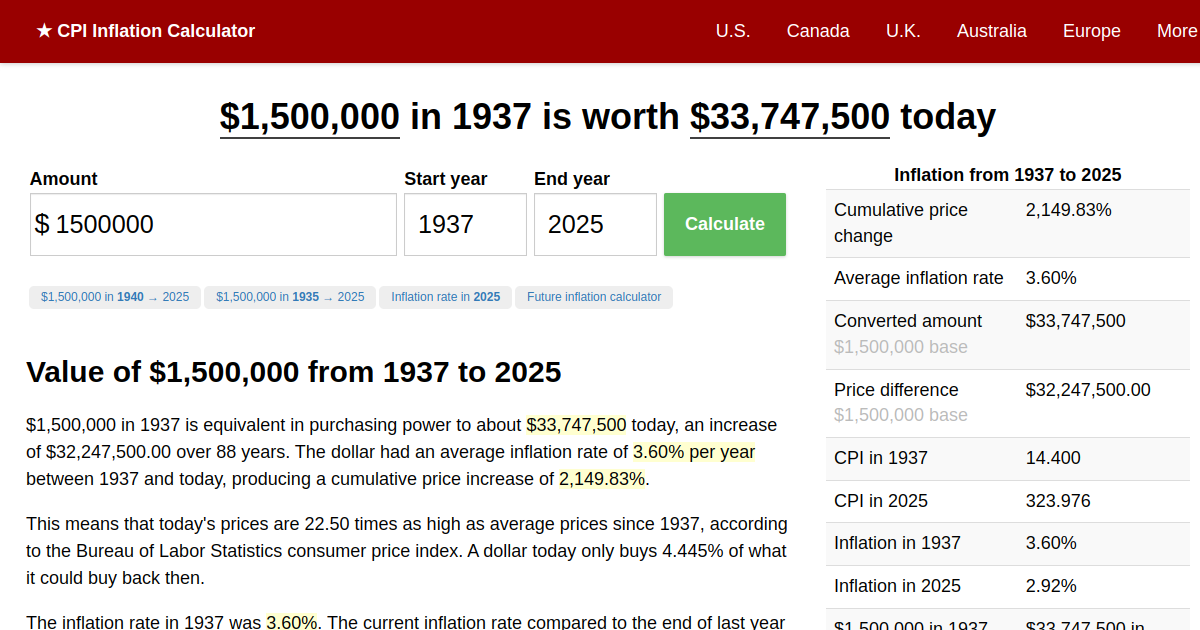The image size is (1200, 630).
Task: Switch to the U.K. calculator
Action: click(903, 31)
